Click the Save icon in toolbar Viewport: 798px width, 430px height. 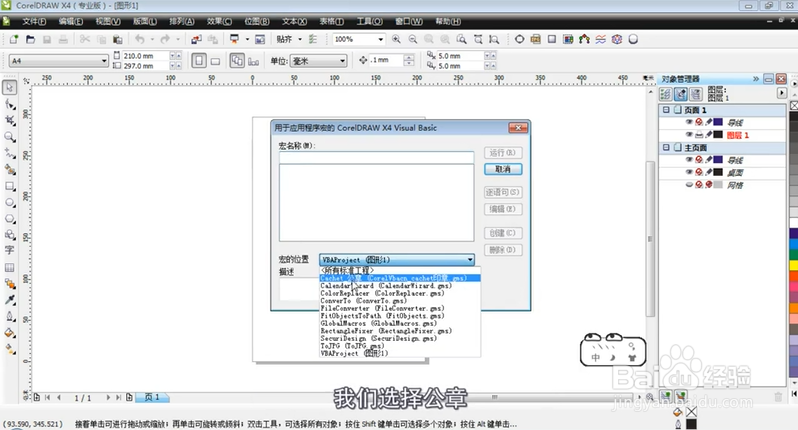(x=47, y=39)
